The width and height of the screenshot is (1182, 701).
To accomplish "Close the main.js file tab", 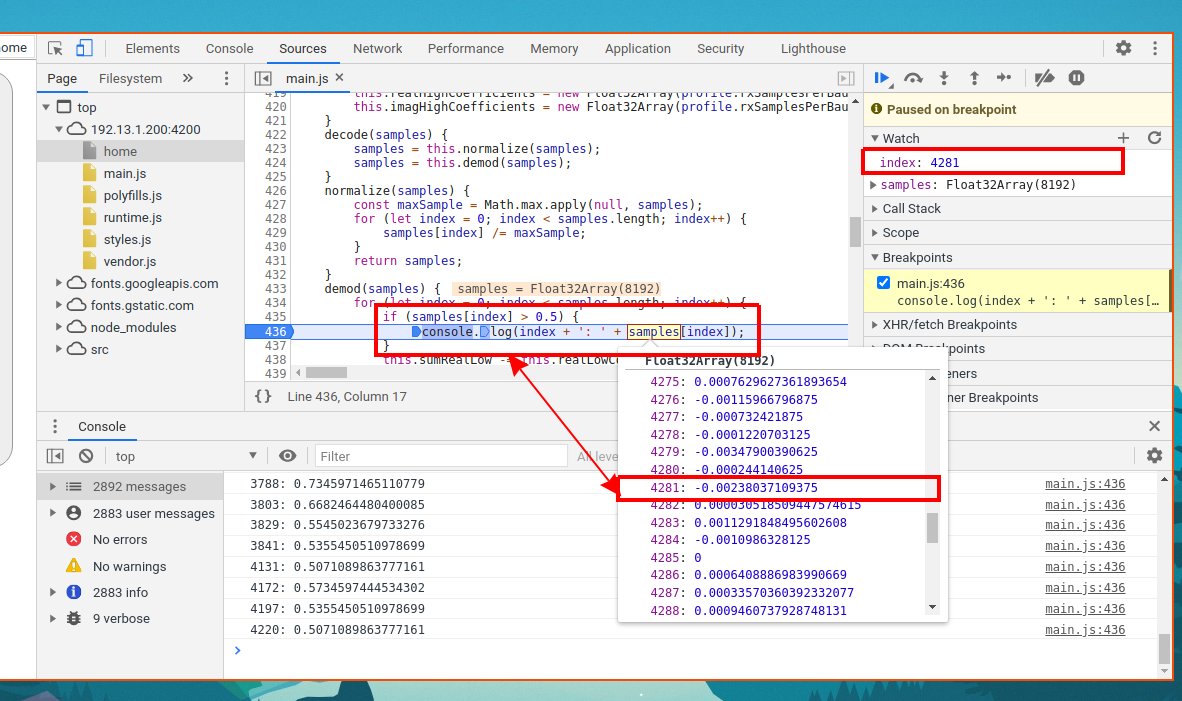I will coord(339,78).
